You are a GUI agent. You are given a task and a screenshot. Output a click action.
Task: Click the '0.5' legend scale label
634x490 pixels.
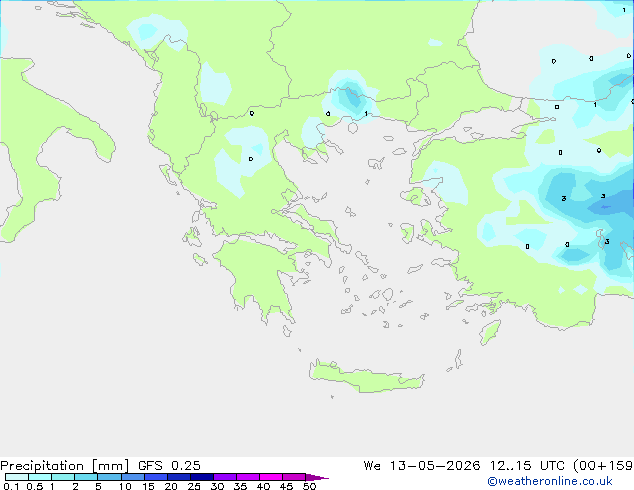point(35,486)
